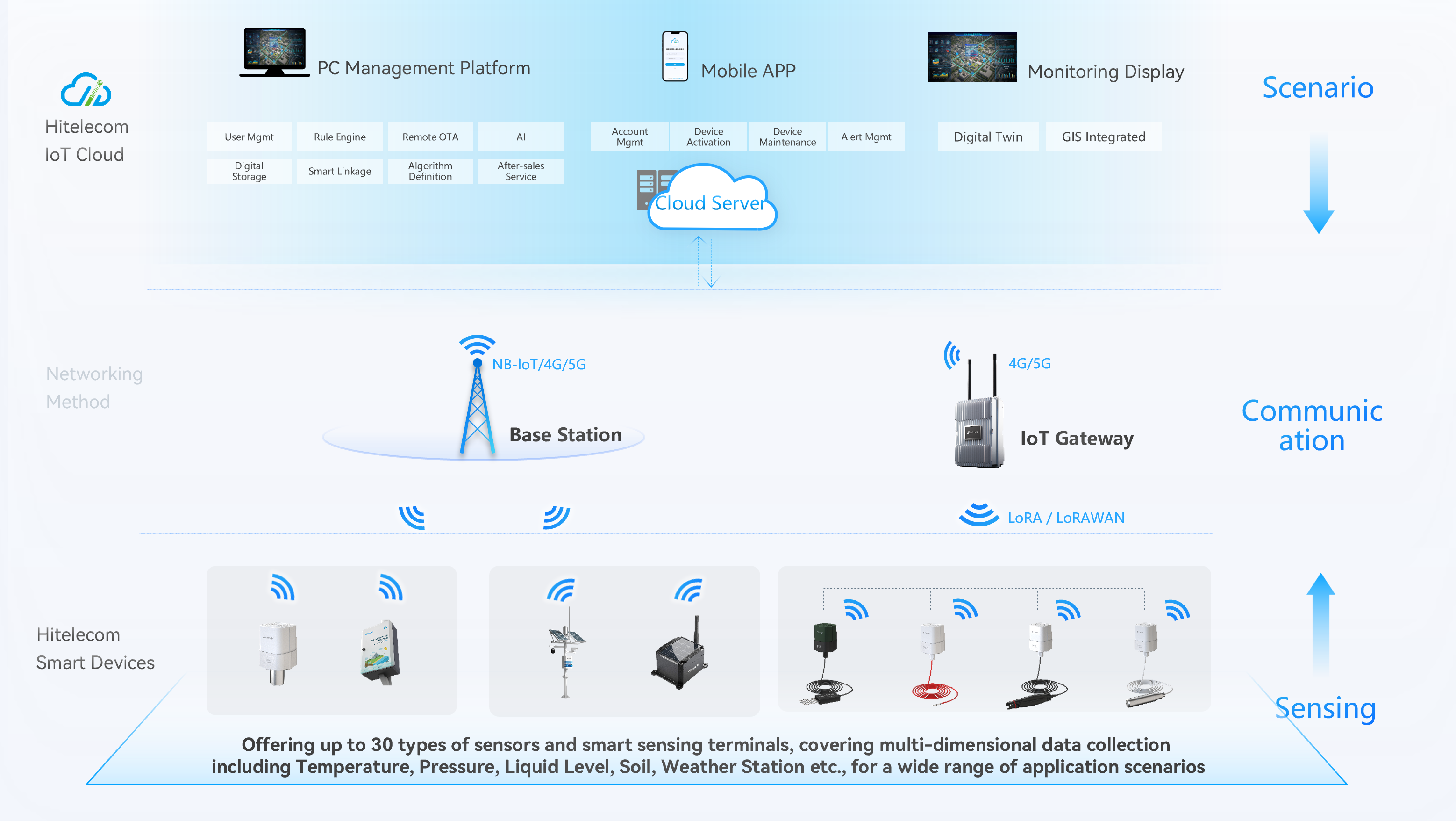This screenshot has height=821, width=1456.
Task: Click the Smart Linkage box
Action: point(340,171)
